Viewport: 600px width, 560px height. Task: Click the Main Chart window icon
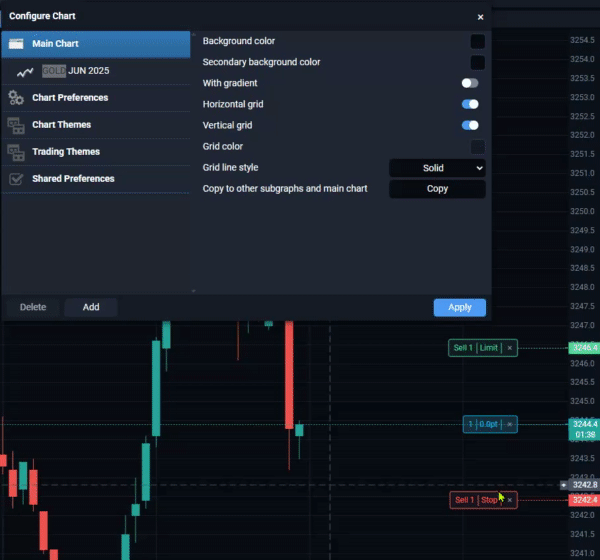click(x=16, y=44)
